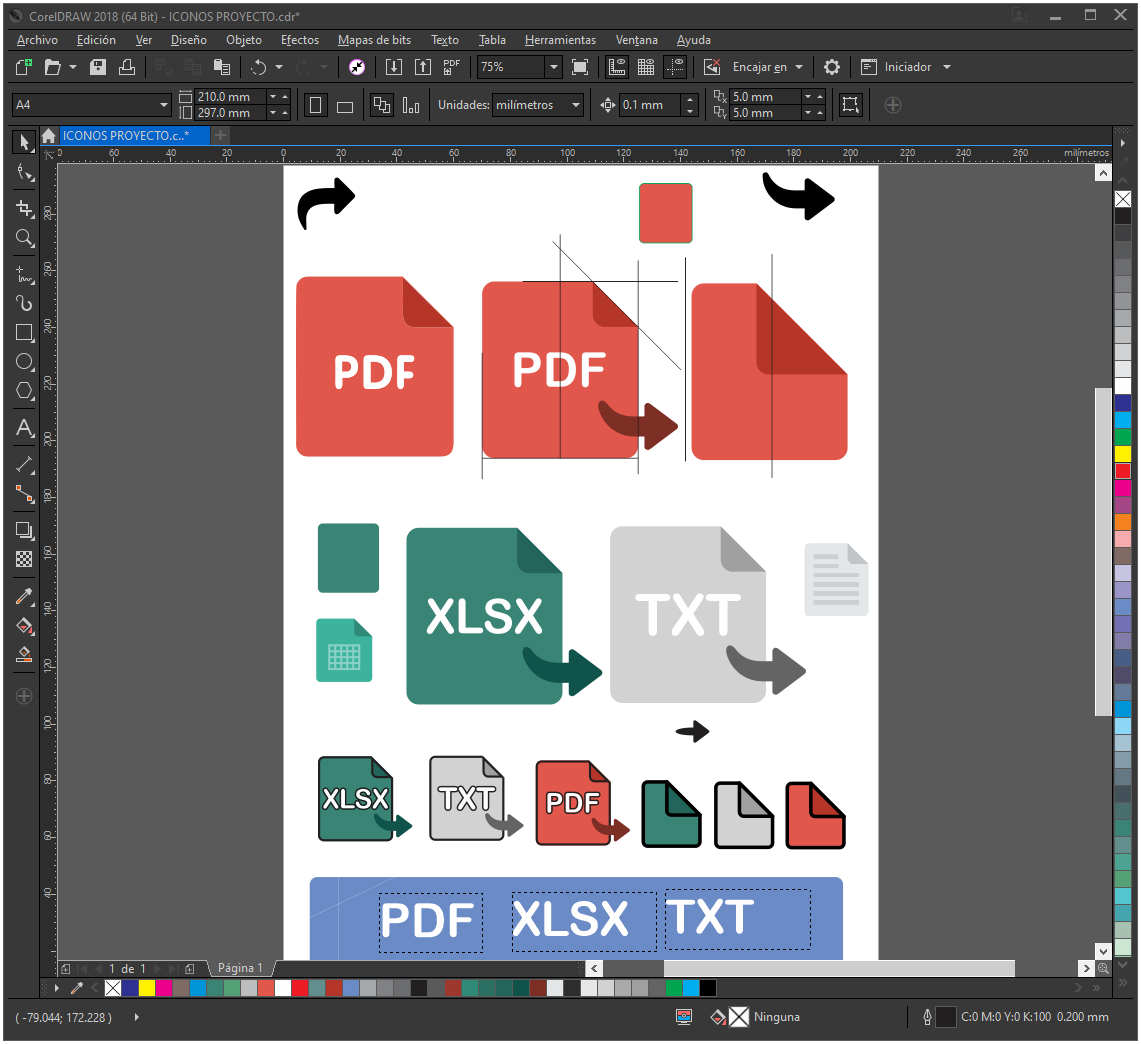
Task: Select the Polygon tool
Action: [24, 391]
